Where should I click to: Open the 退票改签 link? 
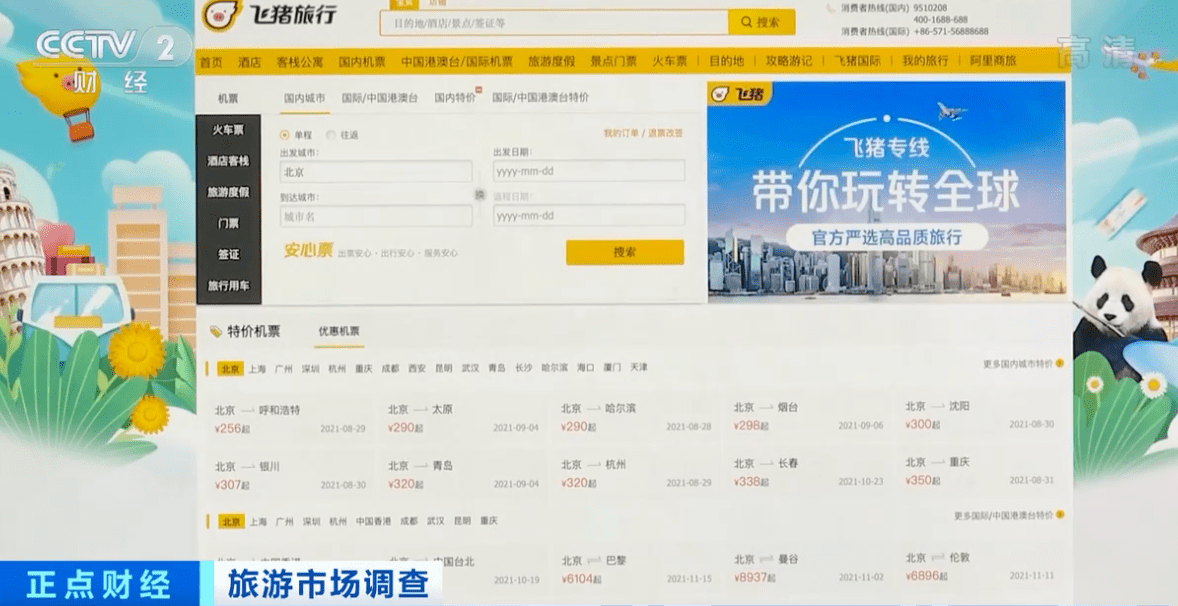[x=666, y=134]
